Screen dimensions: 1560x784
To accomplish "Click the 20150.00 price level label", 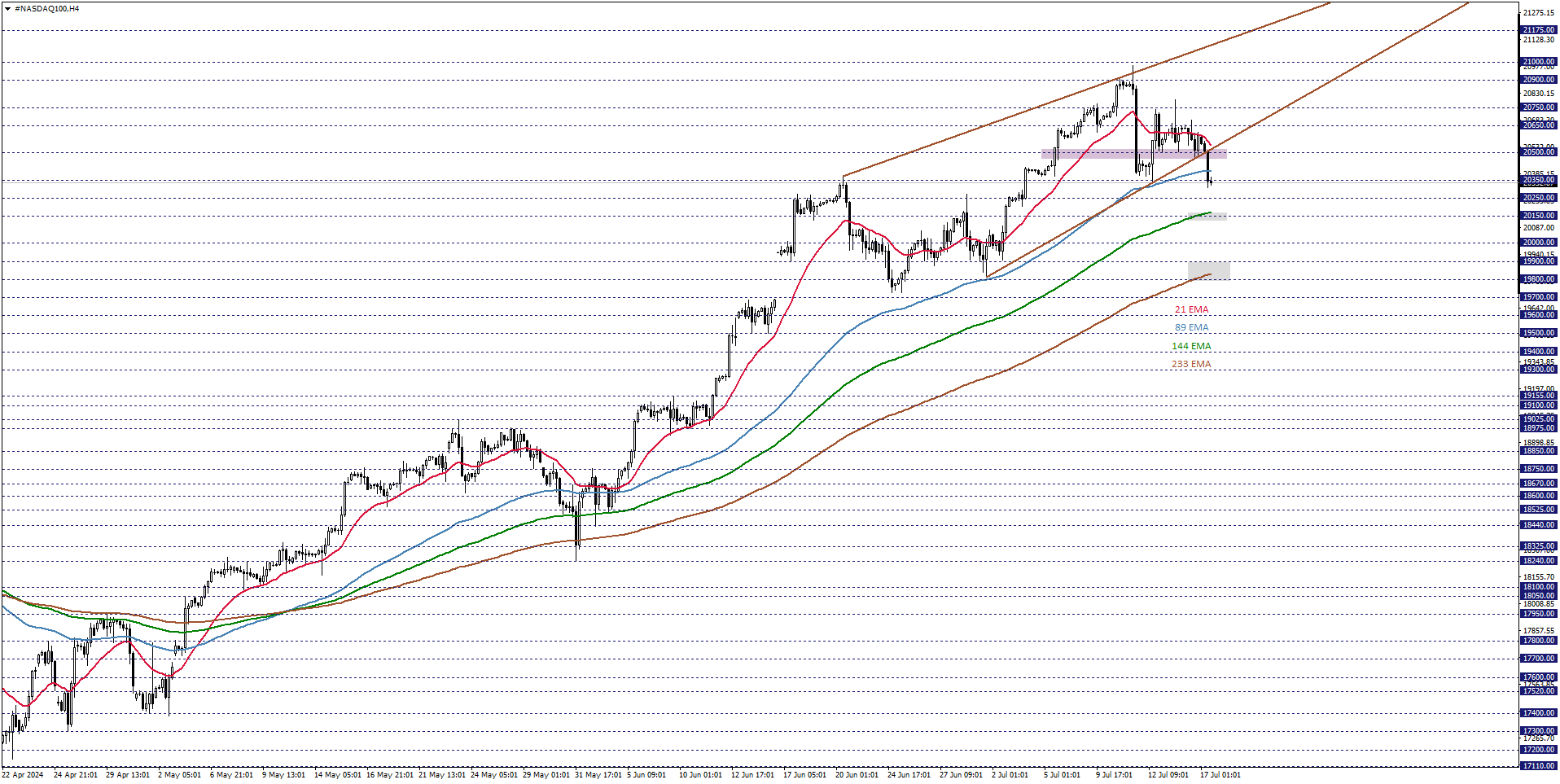I will click(1539, 216).
